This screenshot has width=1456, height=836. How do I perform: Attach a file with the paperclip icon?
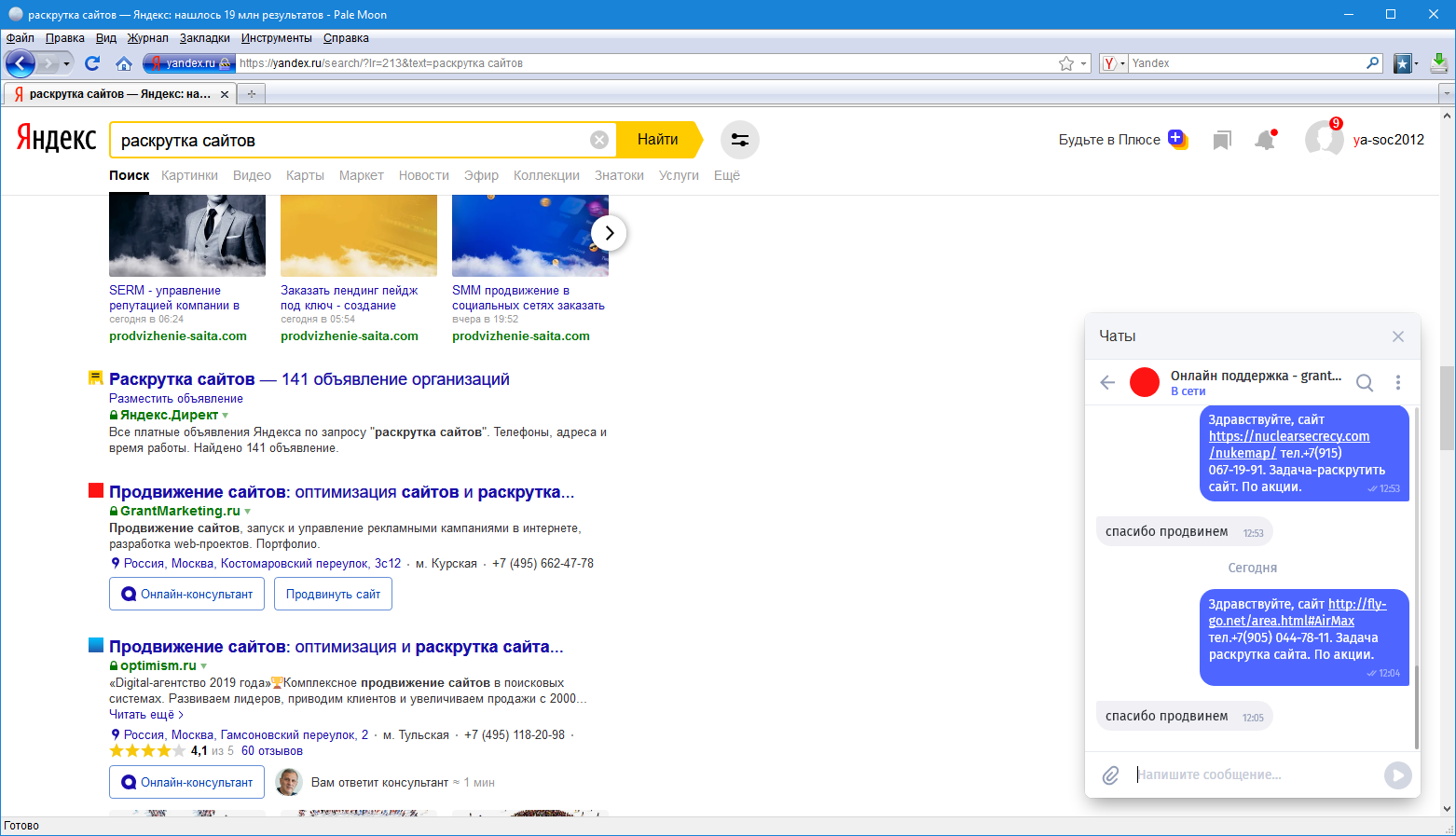(1110, 775)
